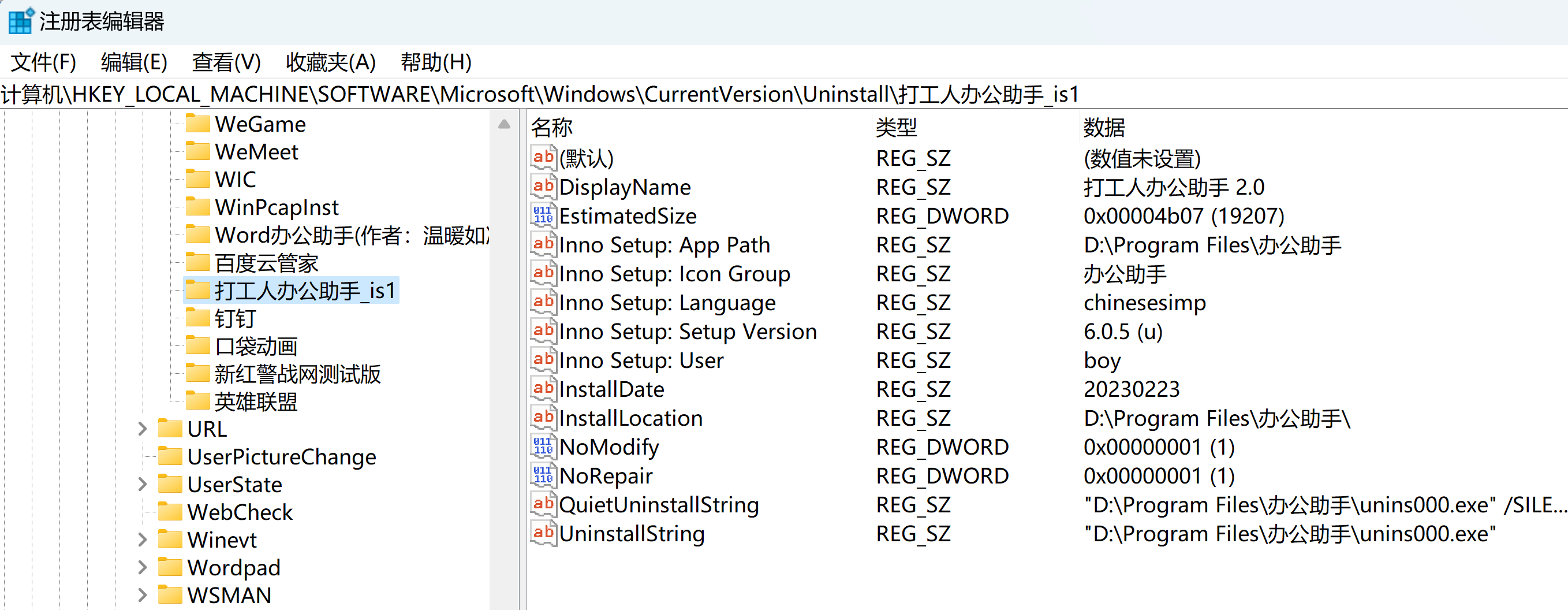Click the UninstallString value icon

(543, 533)
